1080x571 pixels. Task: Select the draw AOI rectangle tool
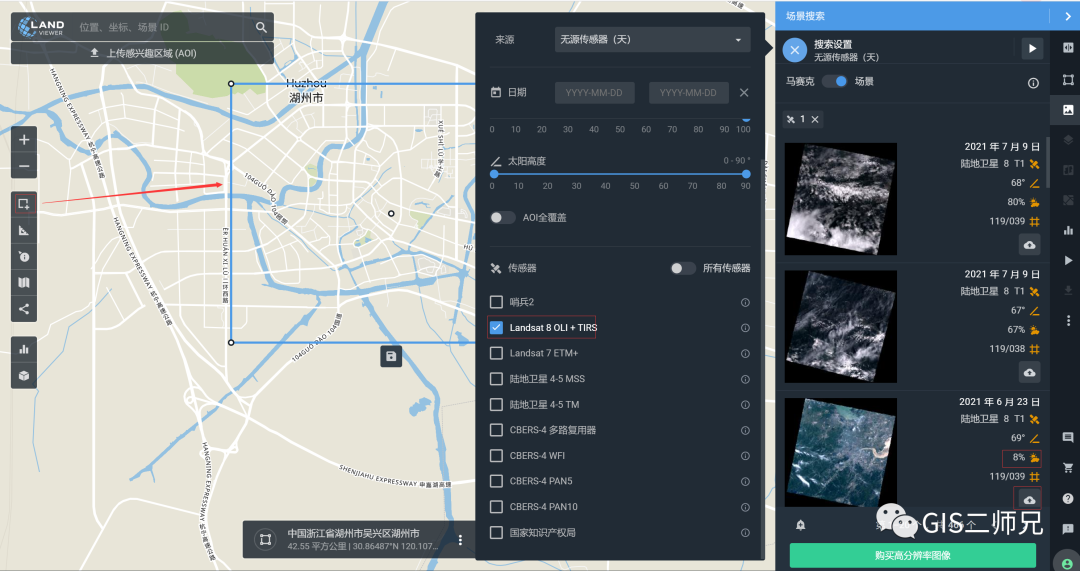point(24,204)
